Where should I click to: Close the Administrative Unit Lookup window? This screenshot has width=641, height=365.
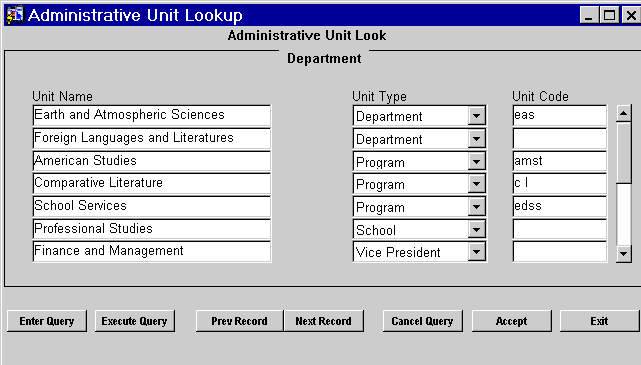(x=631, y=16)
